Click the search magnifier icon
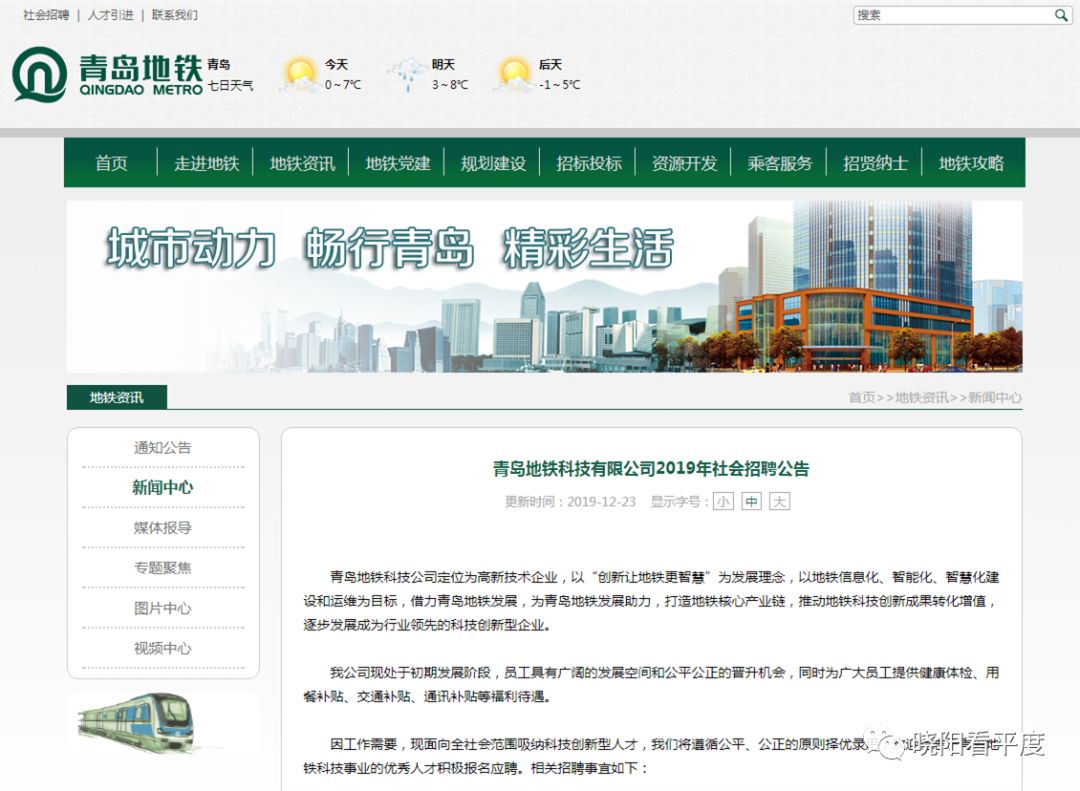 (x=1061, y=15)
